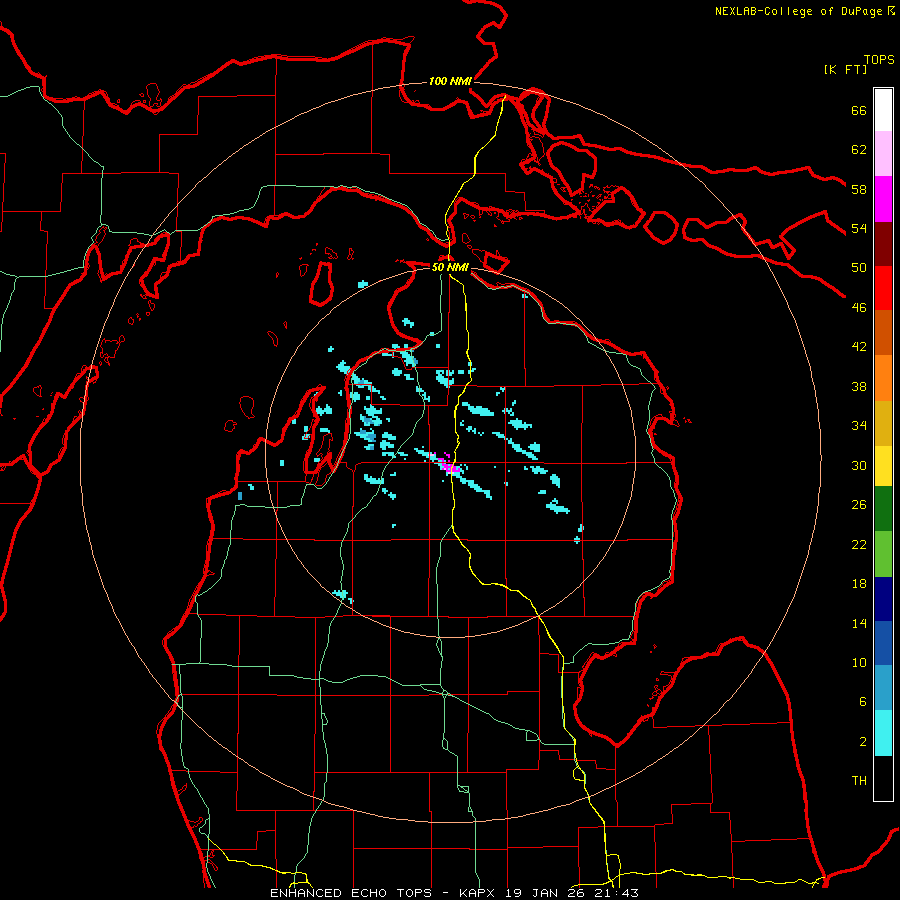This screenshot has width=900, height=900.
Task: Click the dark green 26 kft swatch
Action: tap(883, 509)
